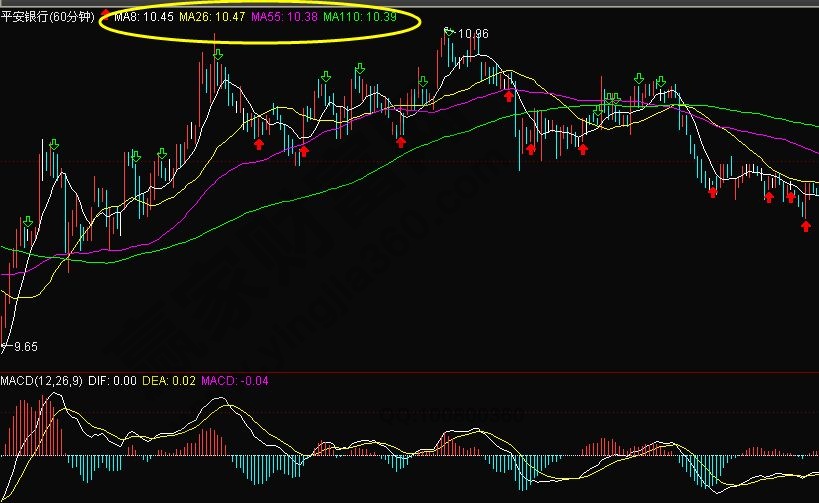The height and width of the screenshot is (503, 819).
Task: Select the divider line above the MACD panel
Action: pyautogui.click(x=410, y=372)
